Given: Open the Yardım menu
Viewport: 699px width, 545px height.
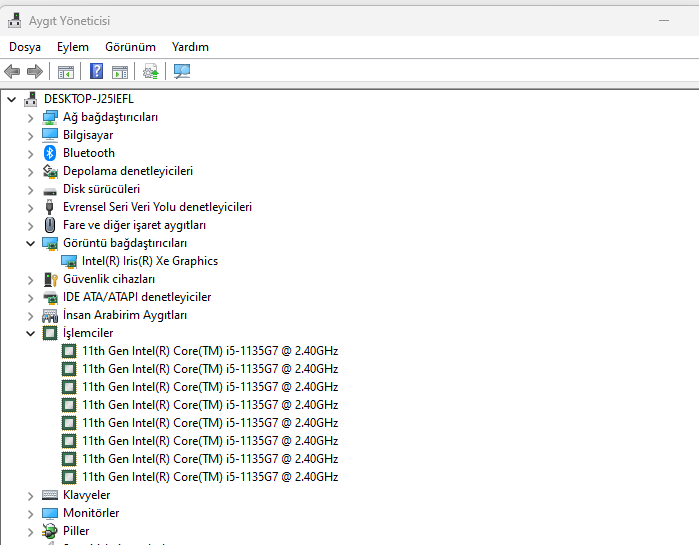Looking at the screenshot, I should point(190,47).
